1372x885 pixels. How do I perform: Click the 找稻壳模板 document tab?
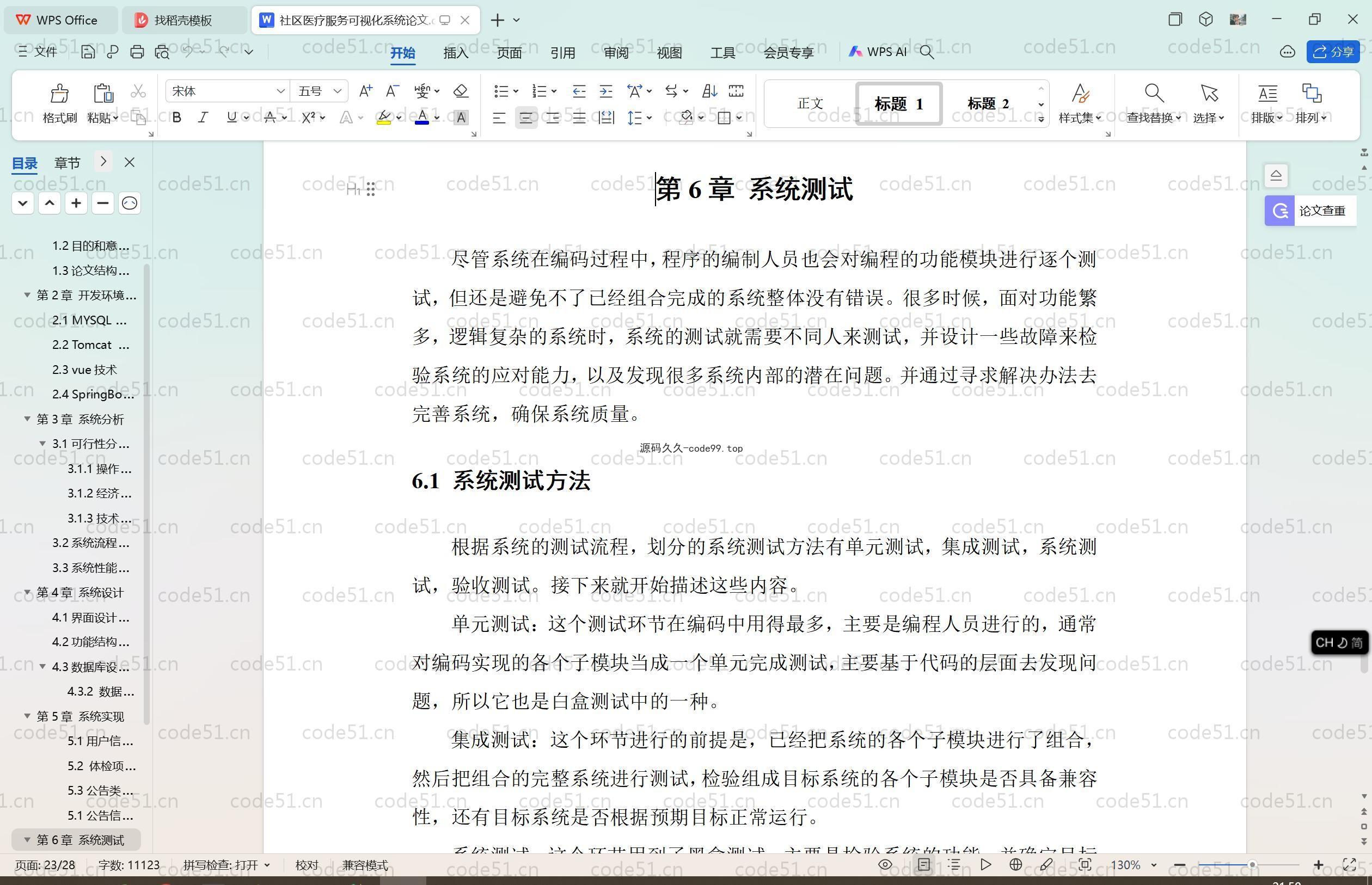[183, 20]
